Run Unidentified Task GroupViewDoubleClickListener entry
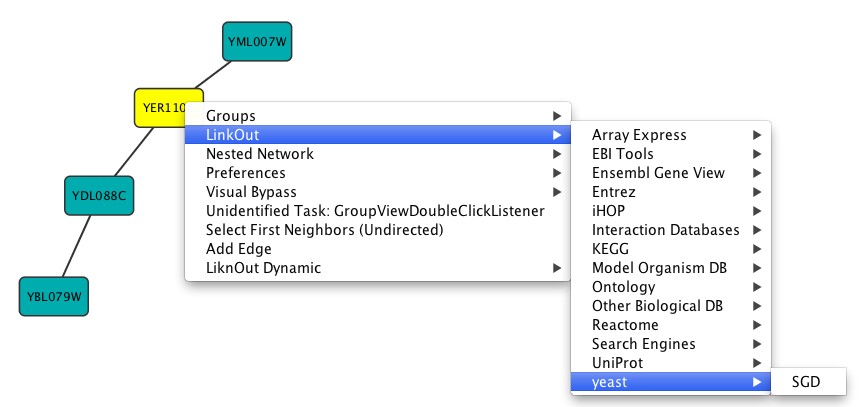 click(x=374, y=211)
